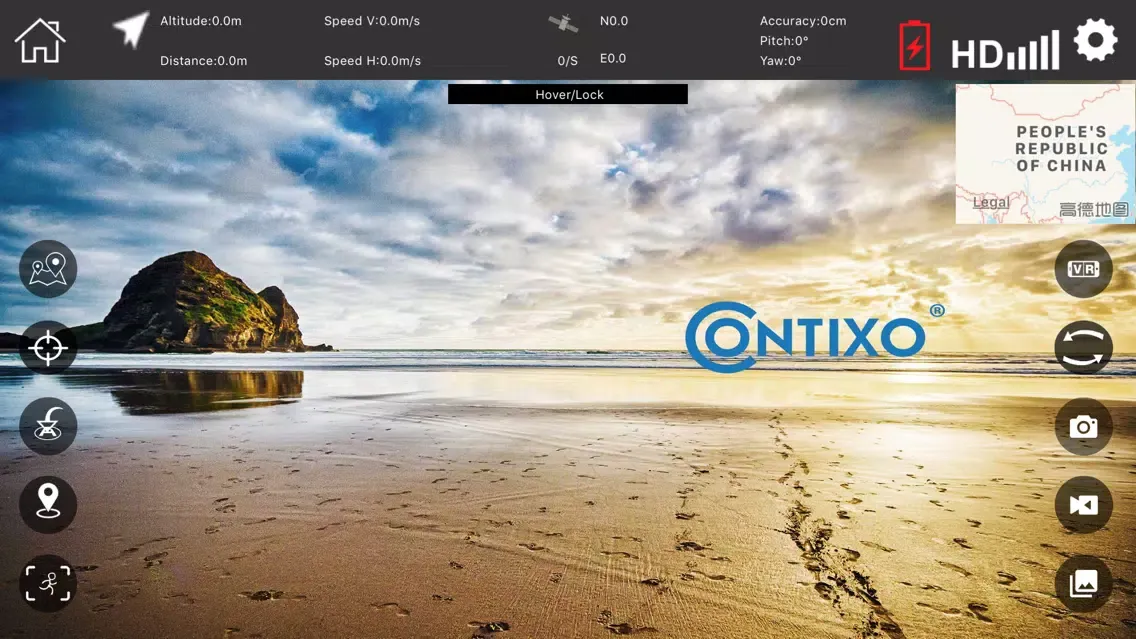This screenshot has width=1136, height=639.
Task: Open the waypoint map mode button
Action: (x=48, y=269)
